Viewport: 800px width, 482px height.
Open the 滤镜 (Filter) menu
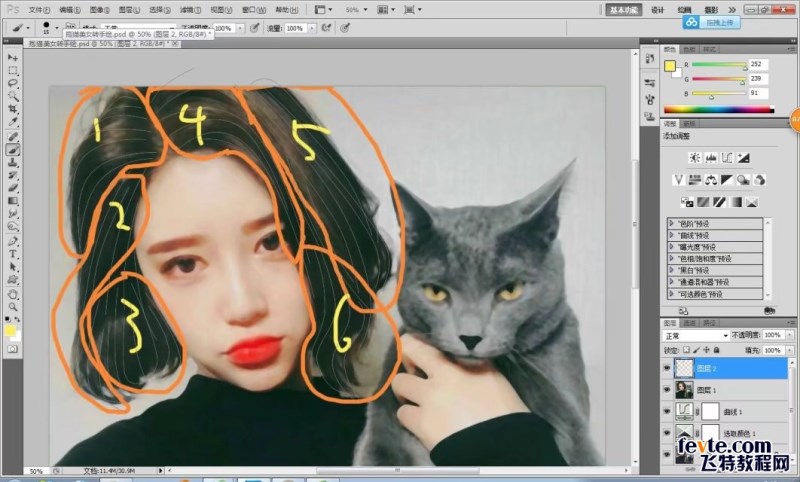[187, 9]
